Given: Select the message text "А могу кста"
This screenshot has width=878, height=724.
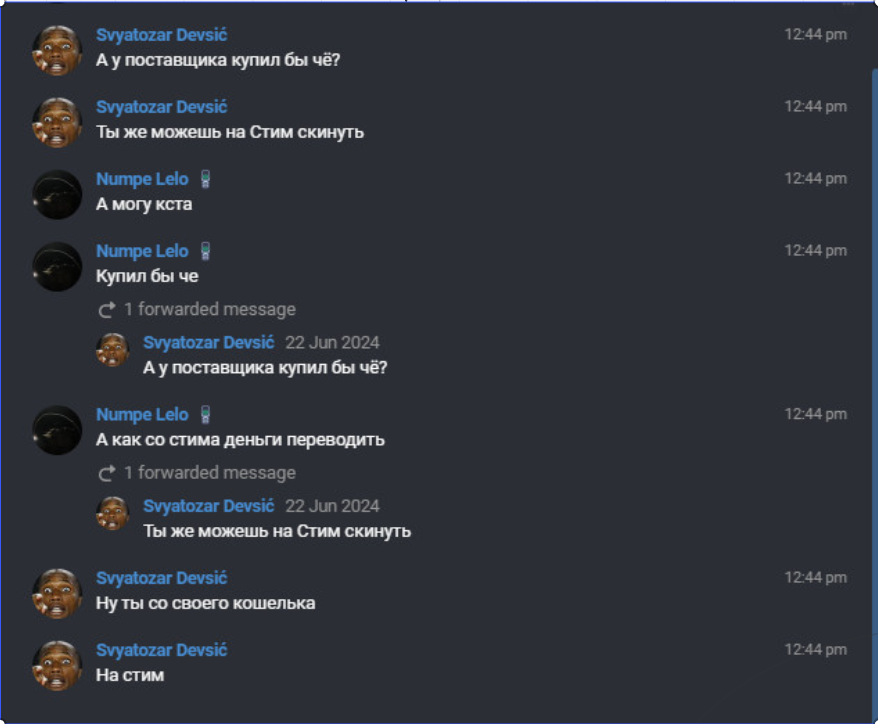Looking at the screenshot, I should tap(144, 204).
